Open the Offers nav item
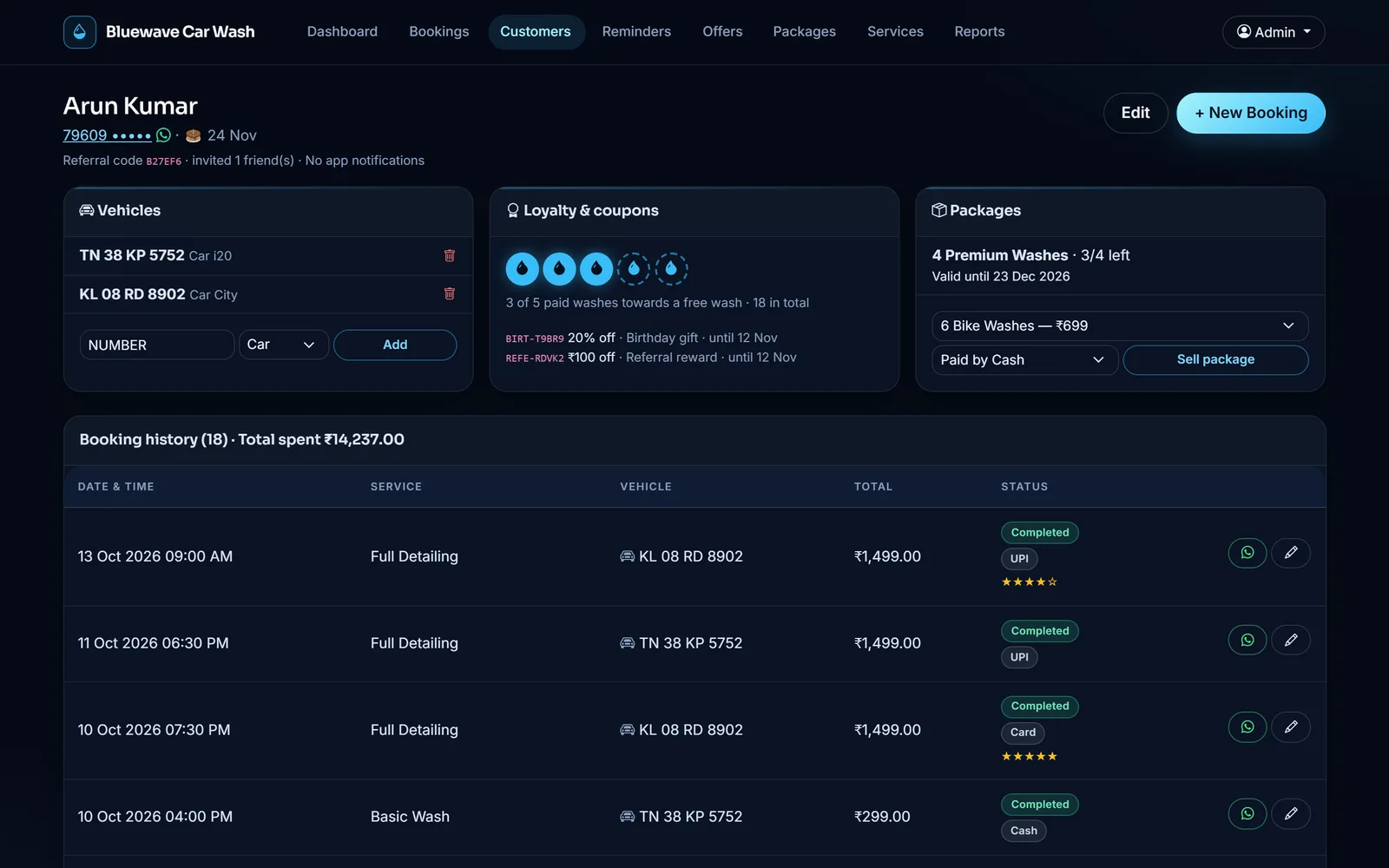This screenshot has height=868, width=1389. pyautogui.click(x=722, y=32)
